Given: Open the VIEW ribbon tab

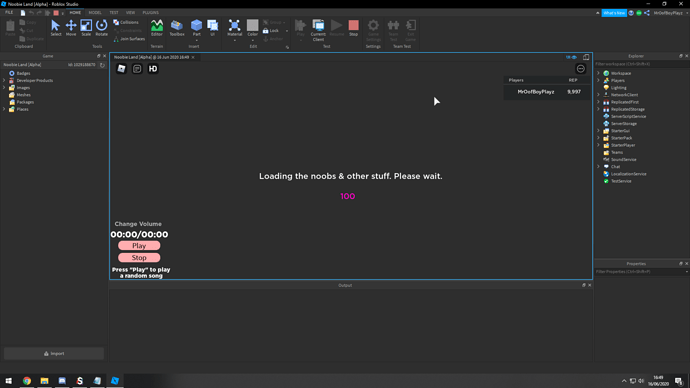Looking at the screenshot, I should coord(130,13).
